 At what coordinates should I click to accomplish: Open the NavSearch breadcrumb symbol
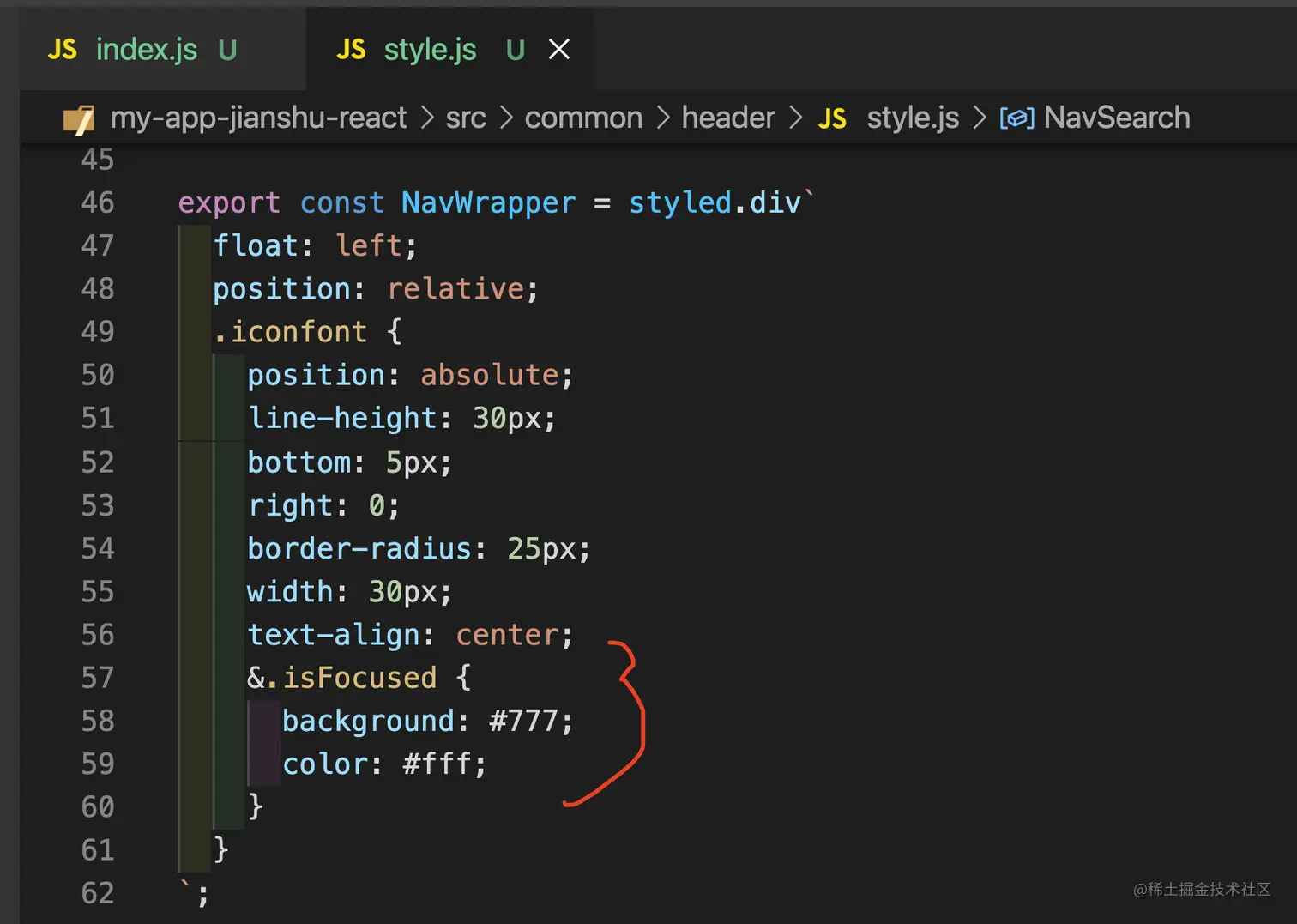tap(1117, 118)
